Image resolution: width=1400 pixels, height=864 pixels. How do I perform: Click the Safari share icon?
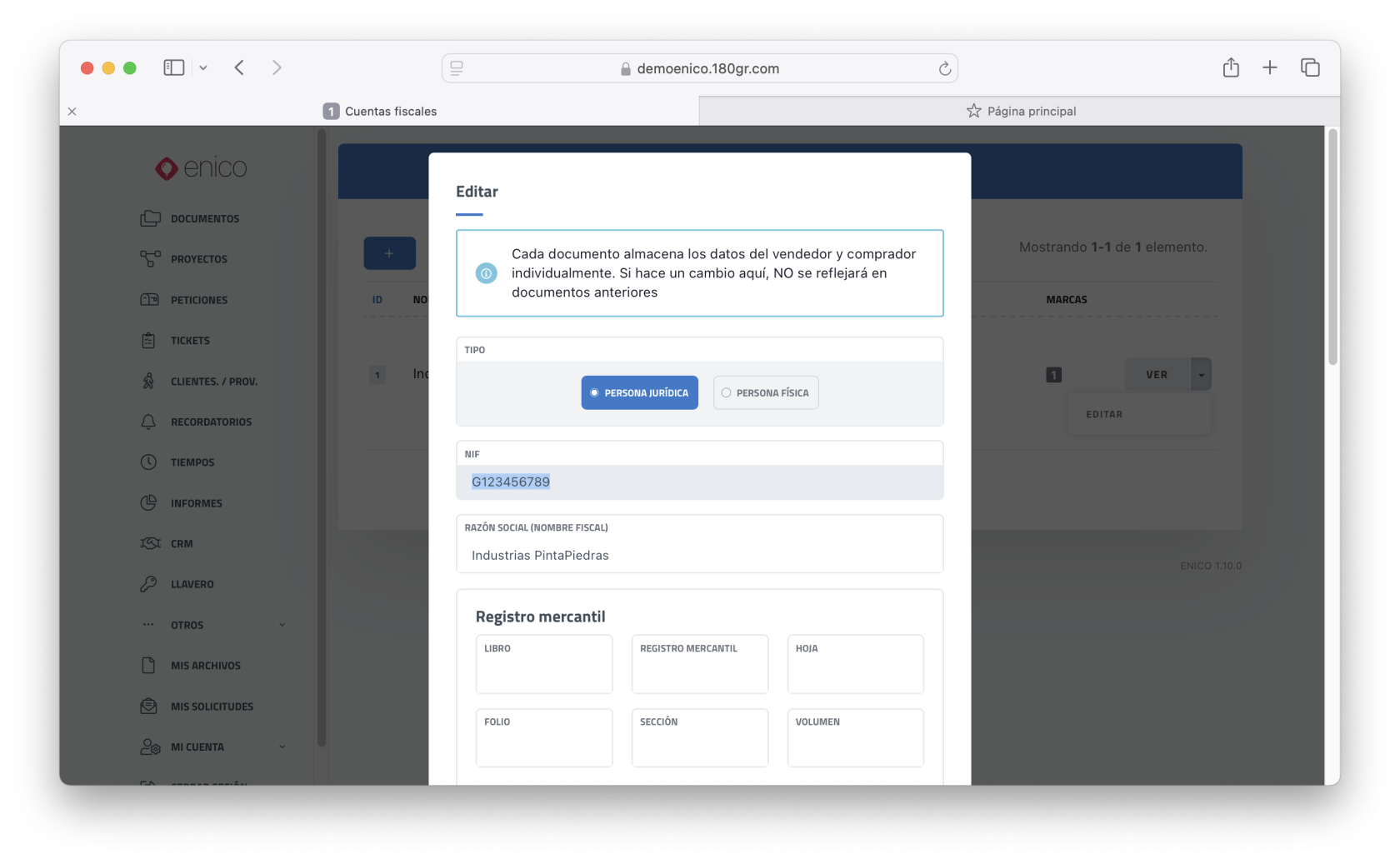tap(1231, 68)
